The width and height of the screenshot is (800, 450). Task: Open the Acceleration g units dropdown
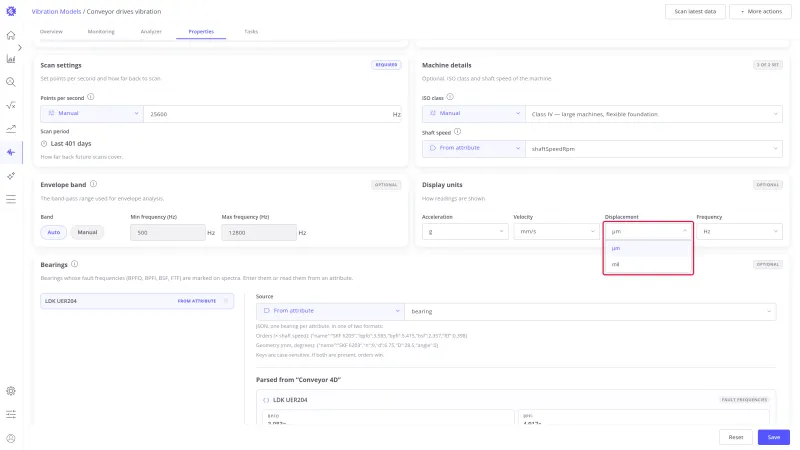[x=465, y=232]
